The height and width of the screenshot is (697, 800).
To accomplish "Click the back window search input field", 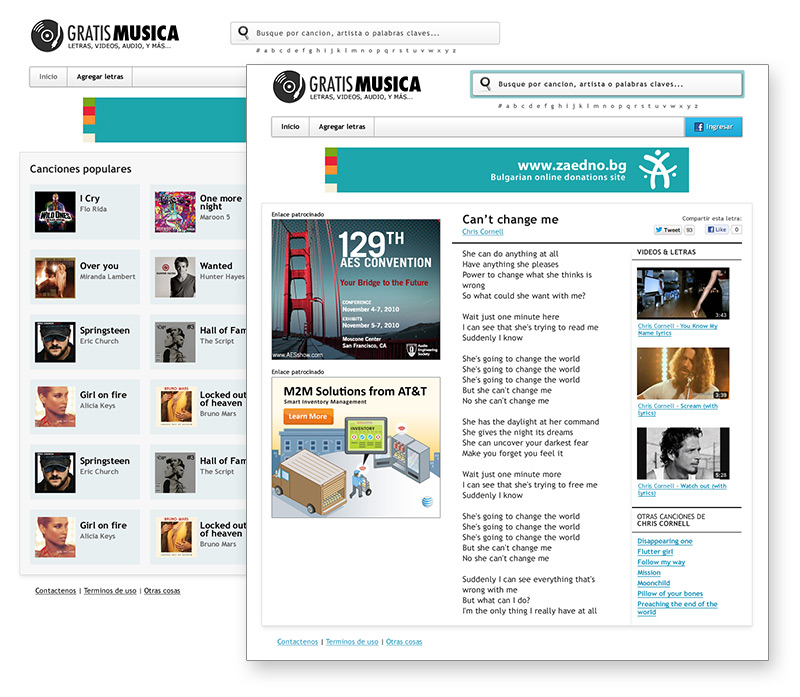I will 365,33.
